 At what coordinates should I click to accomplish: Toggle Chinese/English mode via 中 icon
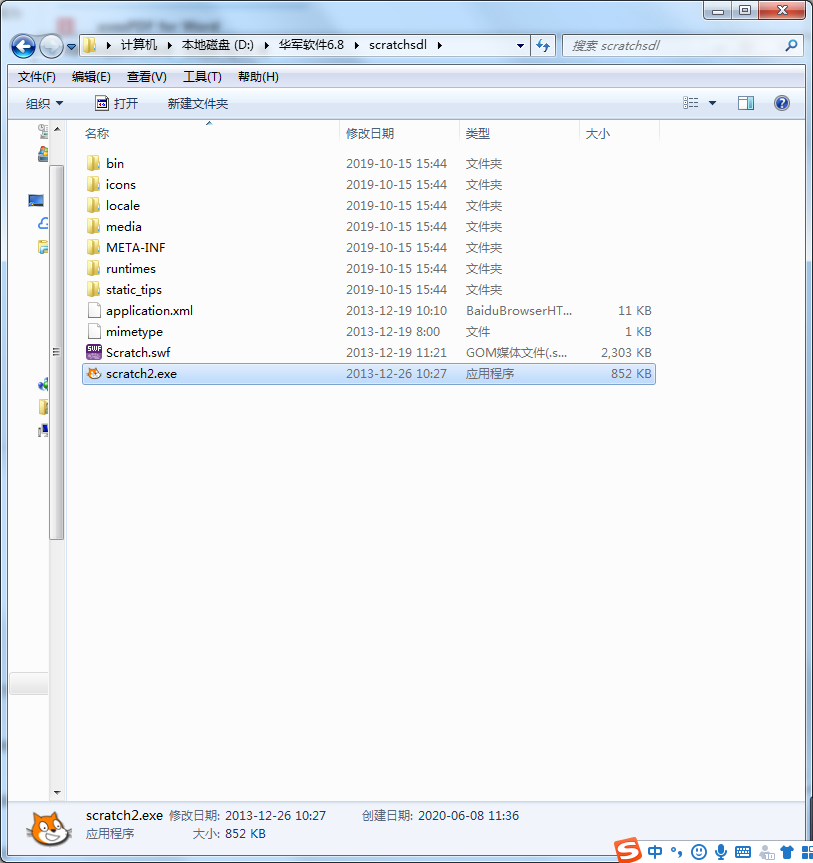pyautogui.click(x=655, y=852)
